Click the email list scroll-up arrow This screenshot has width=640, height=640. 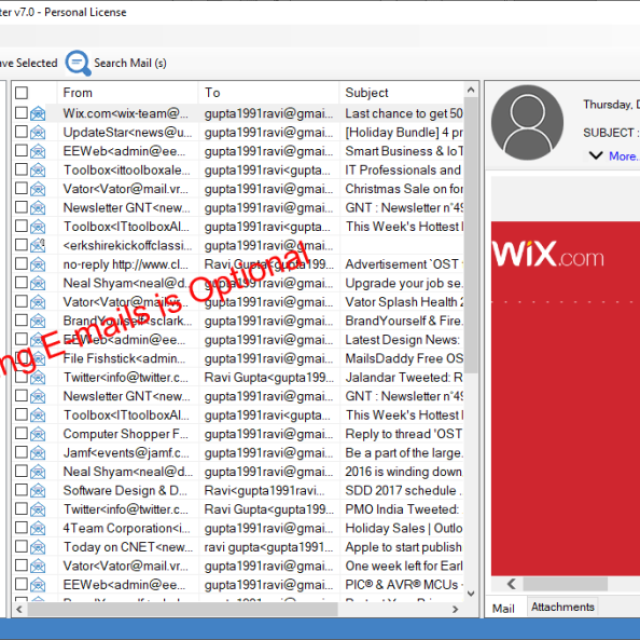point(471,90)
